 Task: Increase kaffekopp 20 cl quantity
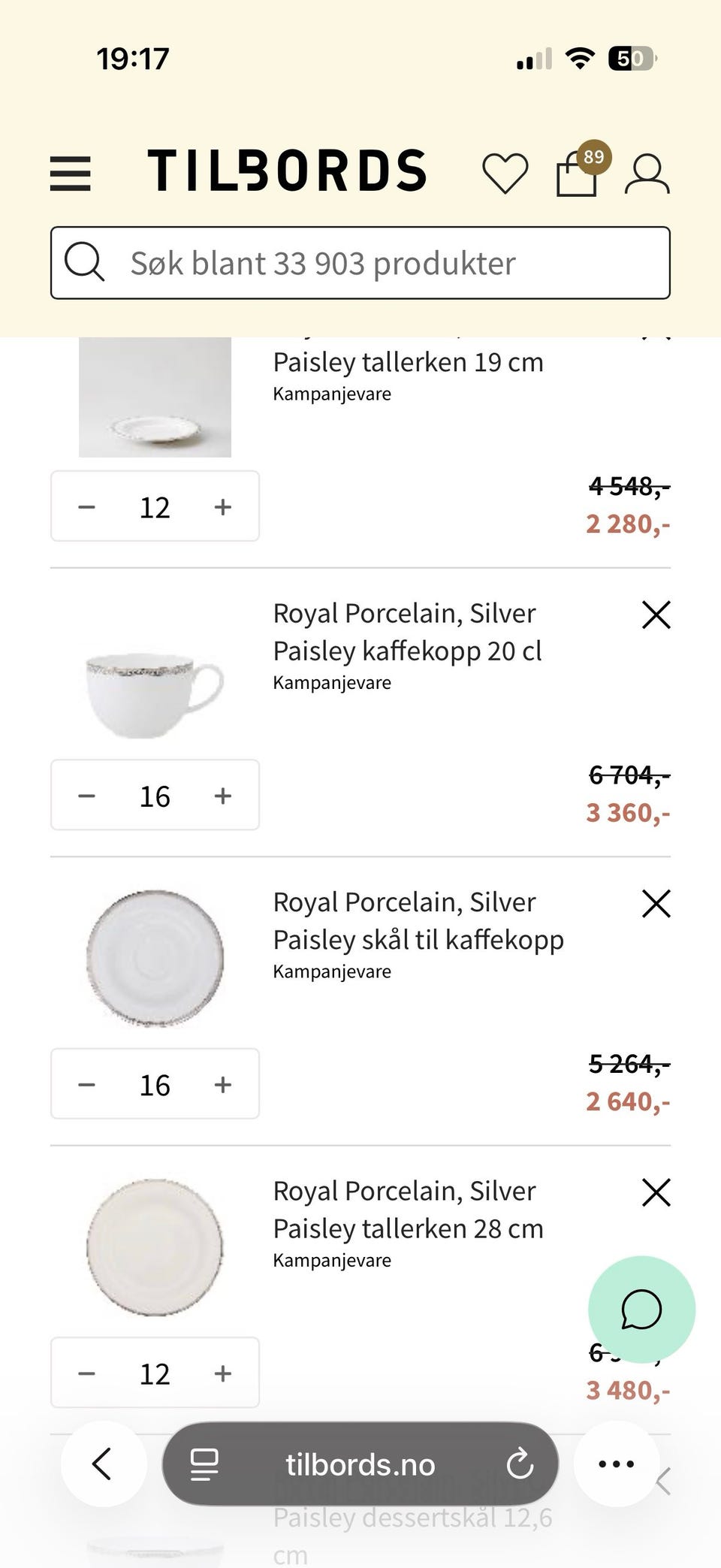[223, 796]
